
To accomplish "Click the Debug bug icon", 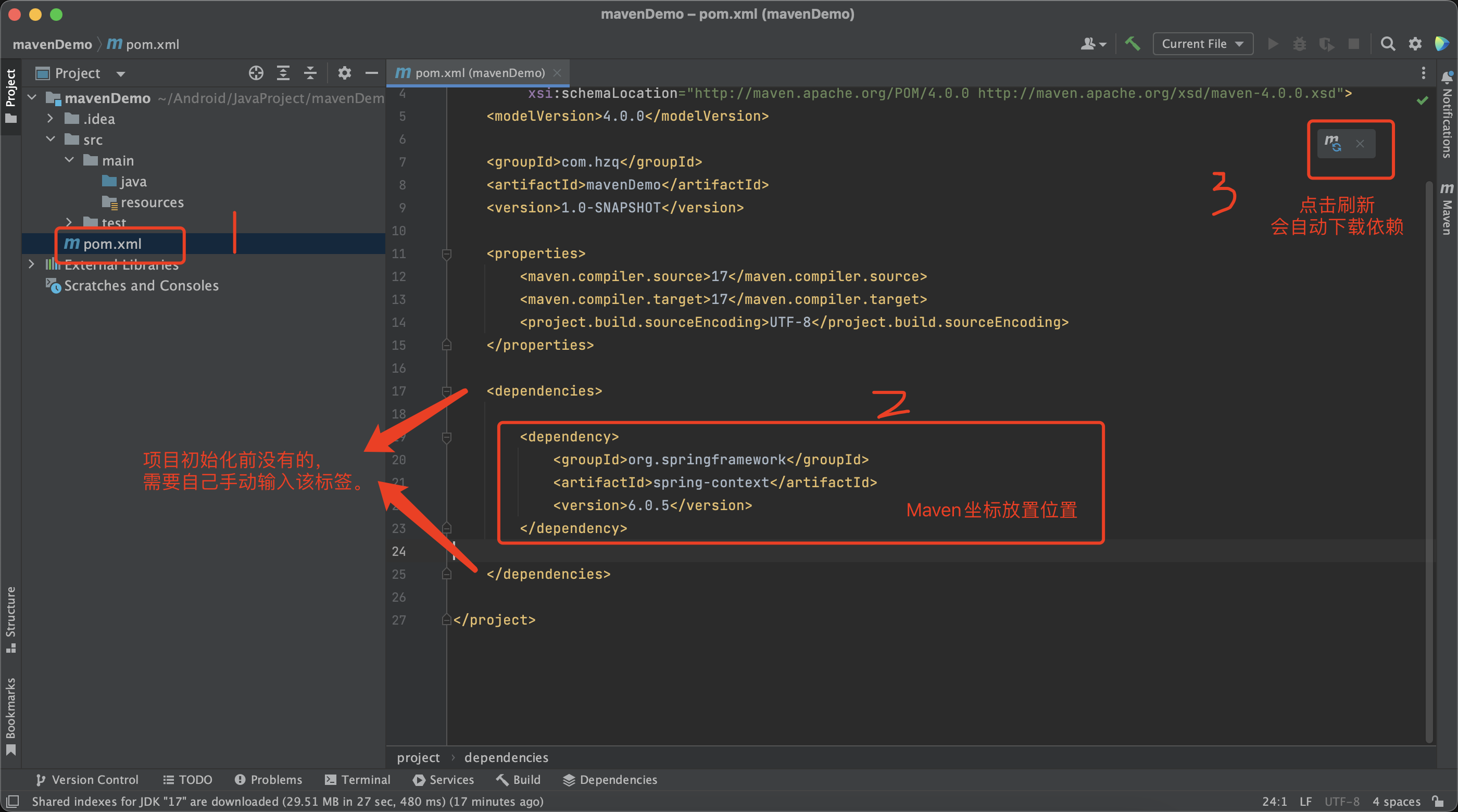I will tap(1300, 44).
